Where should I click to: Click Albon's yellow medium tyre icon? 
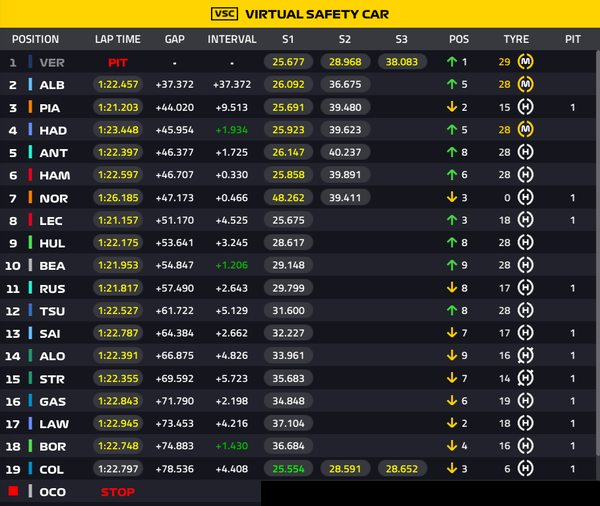point(525,84)
